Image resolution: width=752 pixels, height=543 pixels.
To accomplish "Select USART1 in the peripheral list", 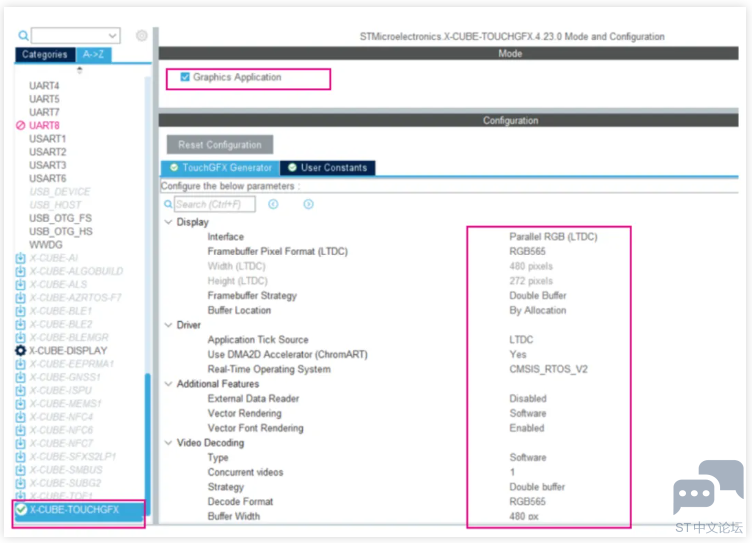I will [47, 139].
